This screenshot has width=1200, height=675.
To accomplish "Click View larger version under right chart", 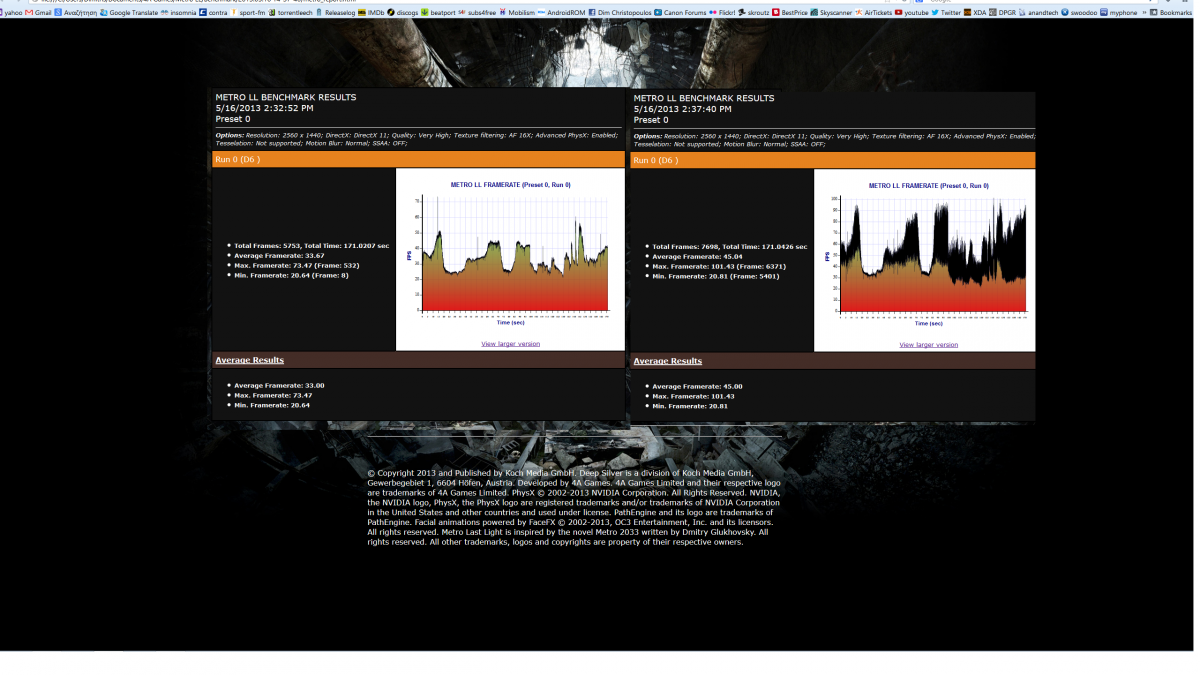I will (928, 344).
